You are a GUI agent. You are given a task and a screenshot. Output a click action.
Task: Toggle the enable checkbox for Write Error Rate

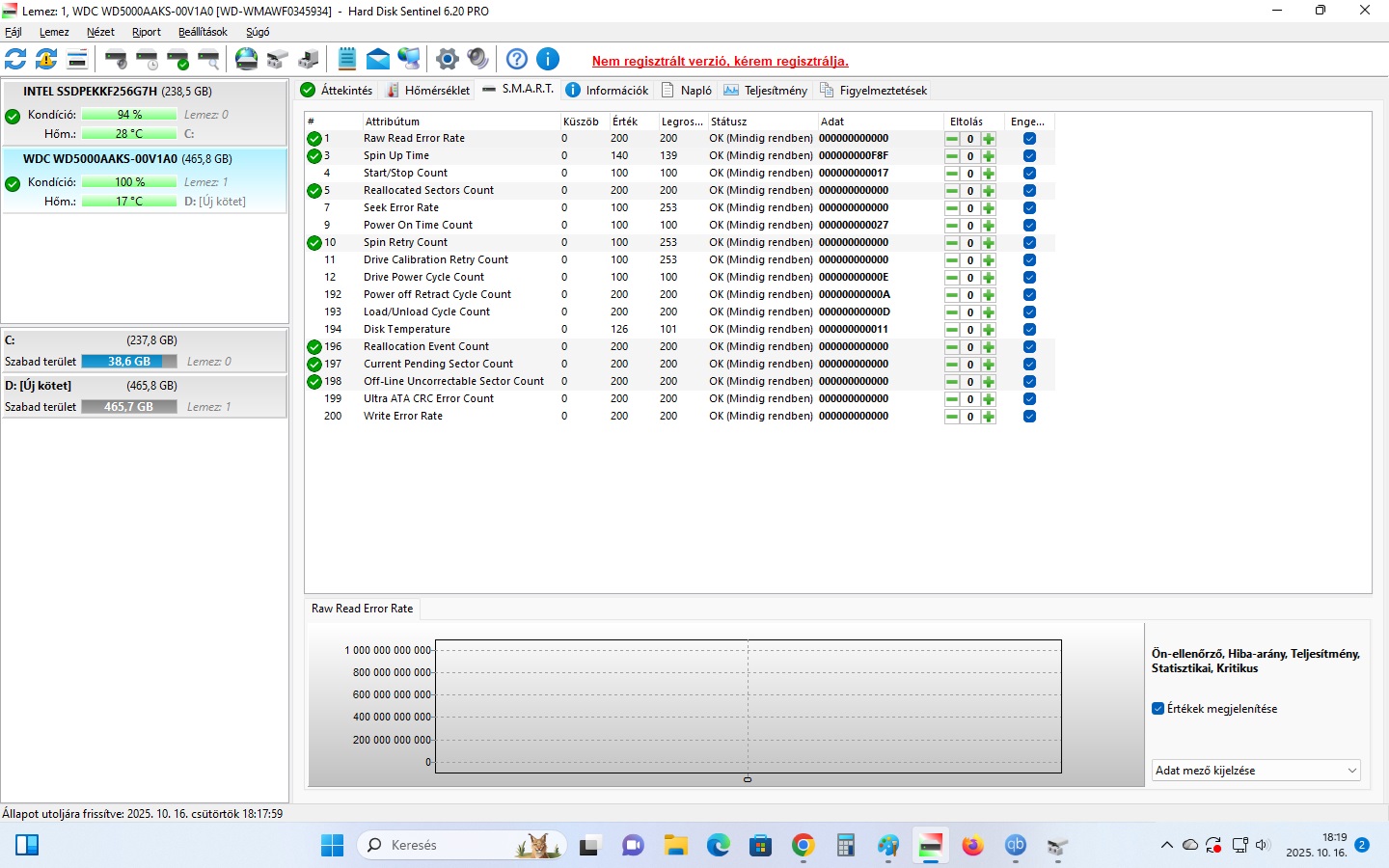[1029, 417]
